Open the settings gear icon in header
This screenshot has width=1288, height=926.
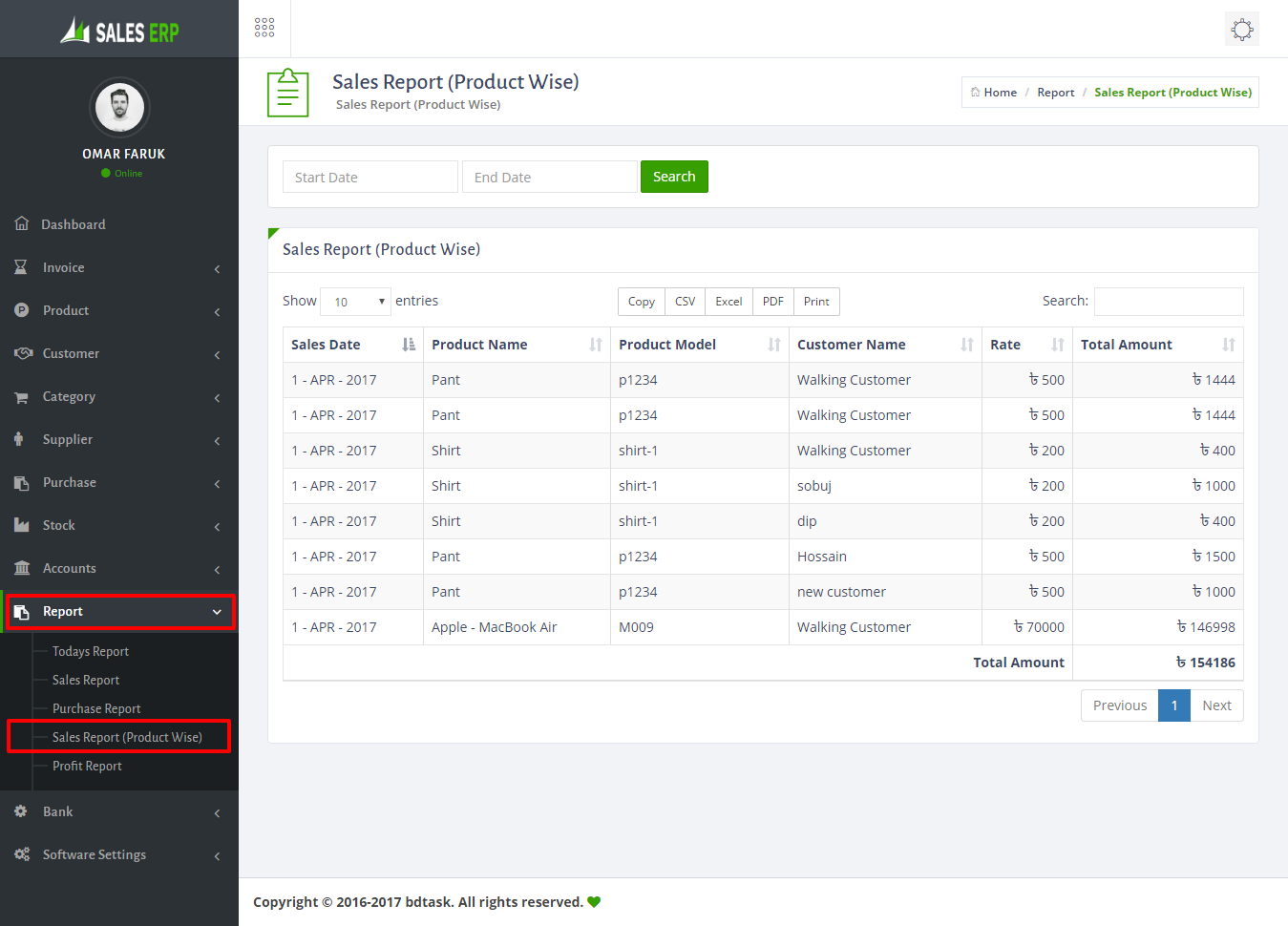tap(1241, 30)
